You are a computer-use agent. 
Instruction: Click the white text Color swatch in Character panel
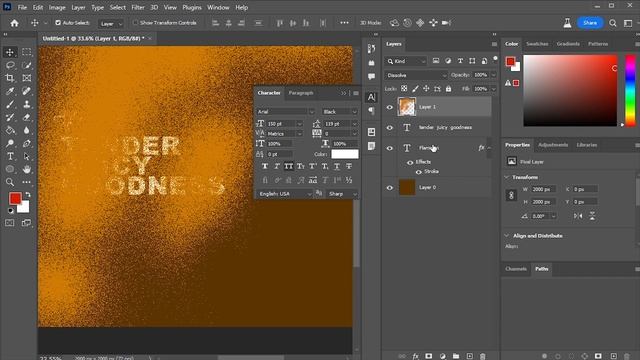344,154
